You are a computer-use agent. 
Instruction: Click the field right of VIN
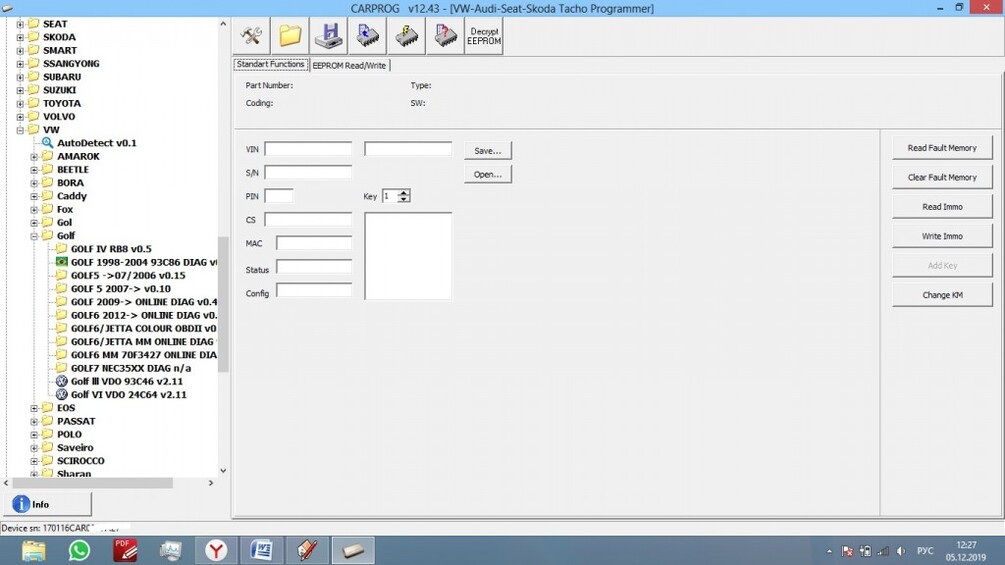click(x=408, y=149)
